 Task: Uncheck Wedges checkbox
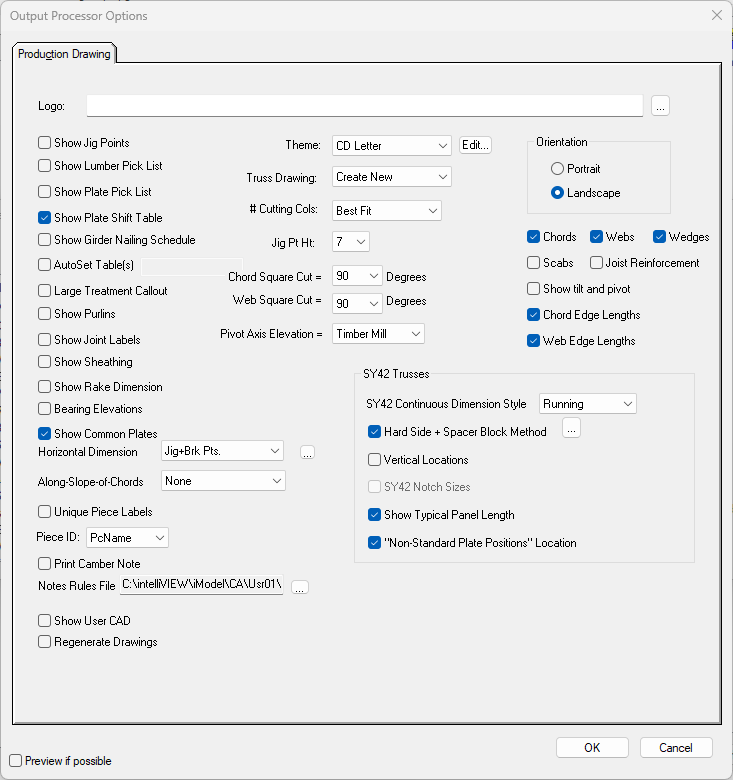coord(659,237)
